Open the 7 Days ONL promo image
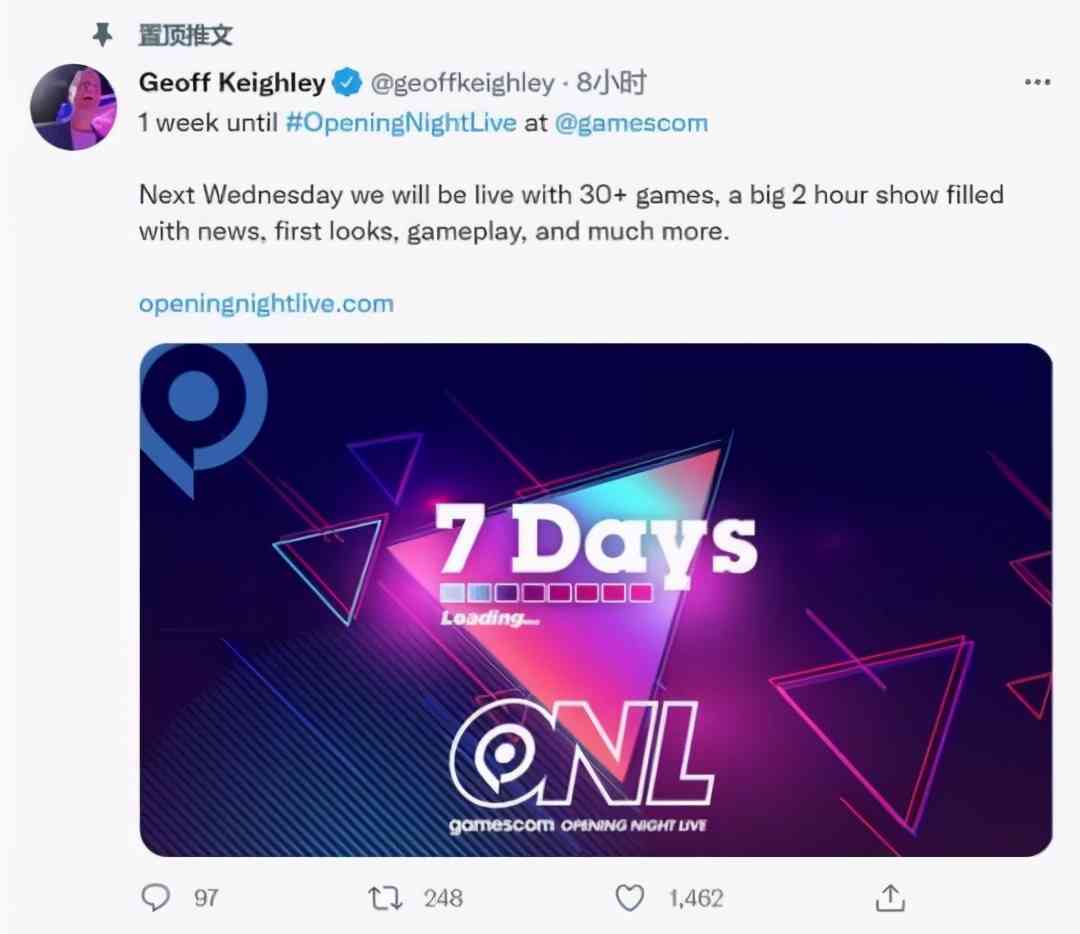Viewport: 1080px width, 934px height. (596, 600)
